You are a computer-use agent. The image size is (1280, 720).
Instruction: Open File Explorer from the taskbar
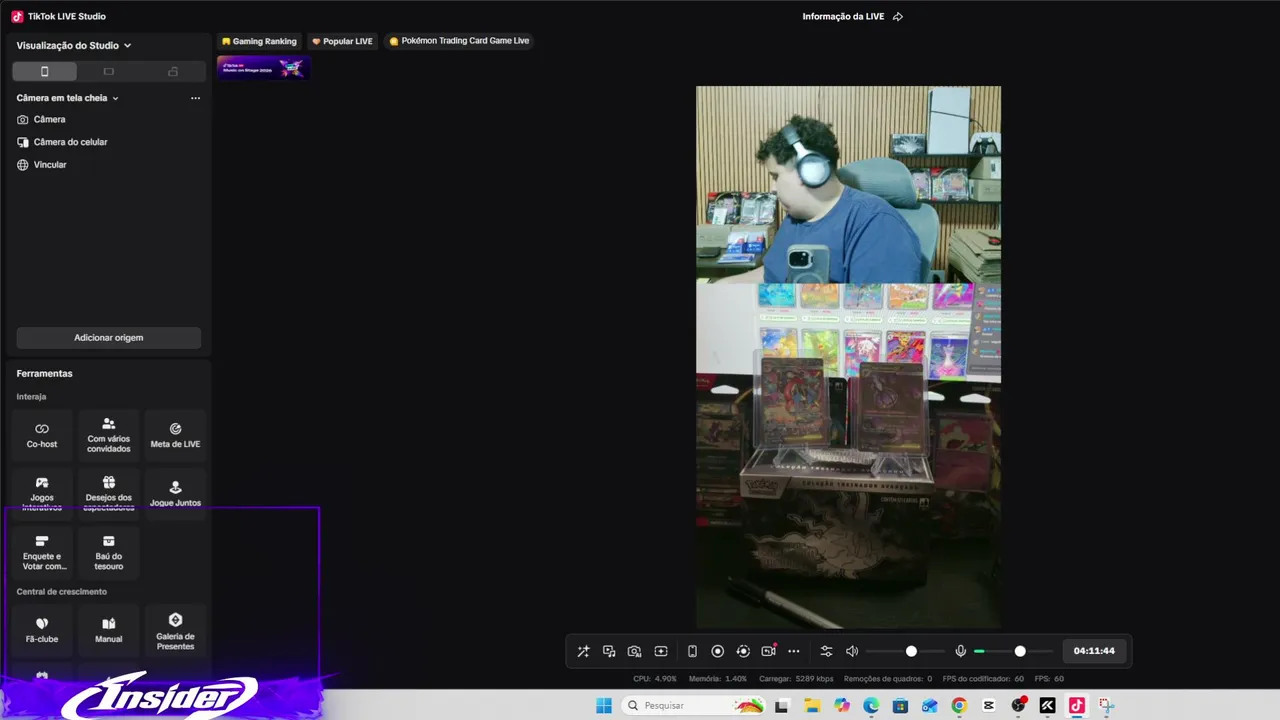[x=812, y=705]
